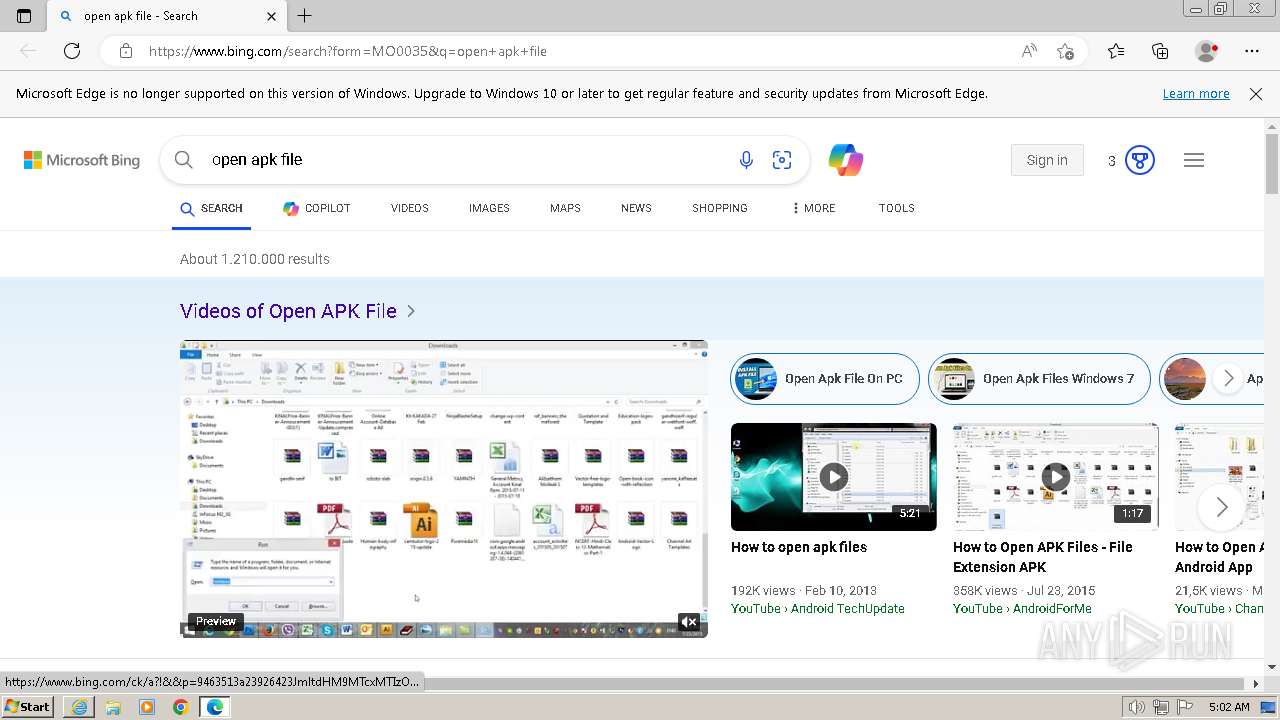The width and height of the screenshot is (1280, 720).
Task: Click the Learn more link
Action: (x=1196, y=94)
